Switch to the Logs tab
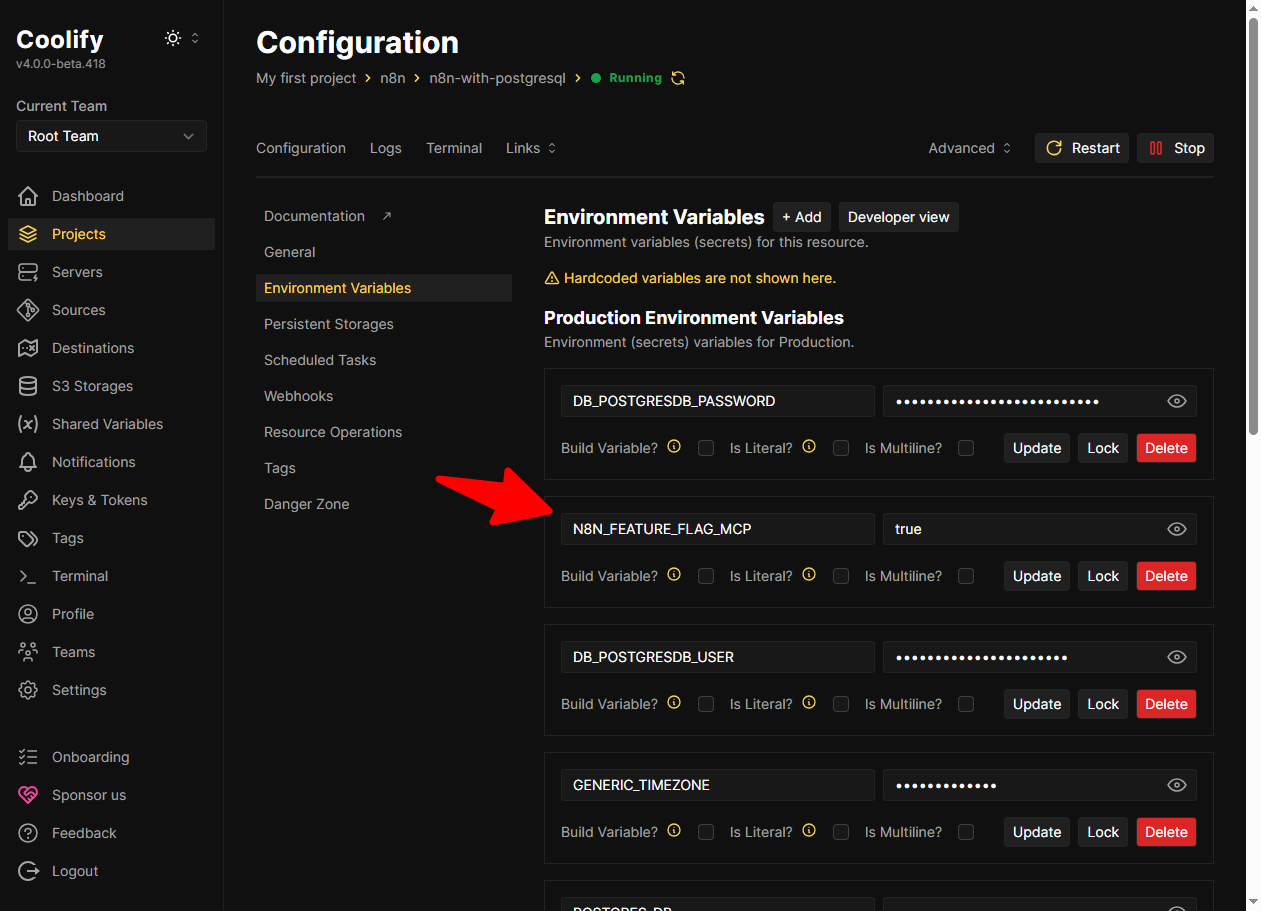The height and width of the screenshot is (911, 1261). click(386, 148)
